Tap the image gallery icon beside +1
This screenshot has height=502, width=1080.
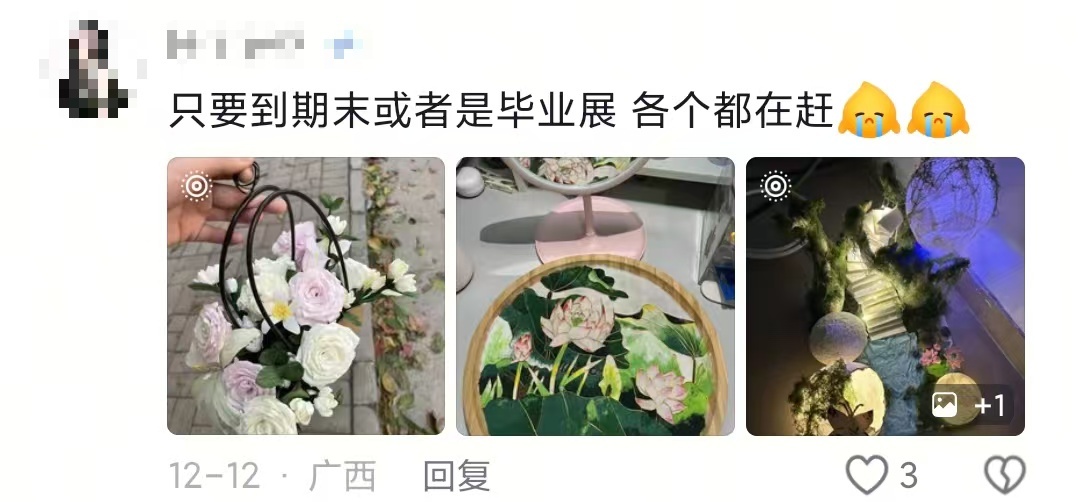[944, 405]
